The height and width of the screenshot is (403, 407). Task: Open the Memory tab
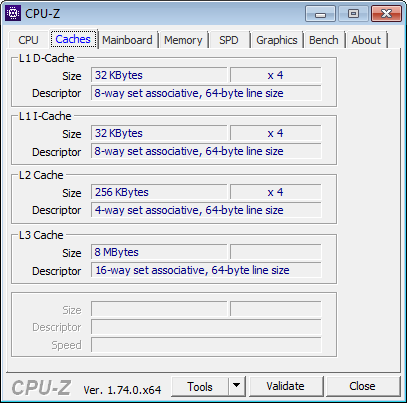pos(183,40)
